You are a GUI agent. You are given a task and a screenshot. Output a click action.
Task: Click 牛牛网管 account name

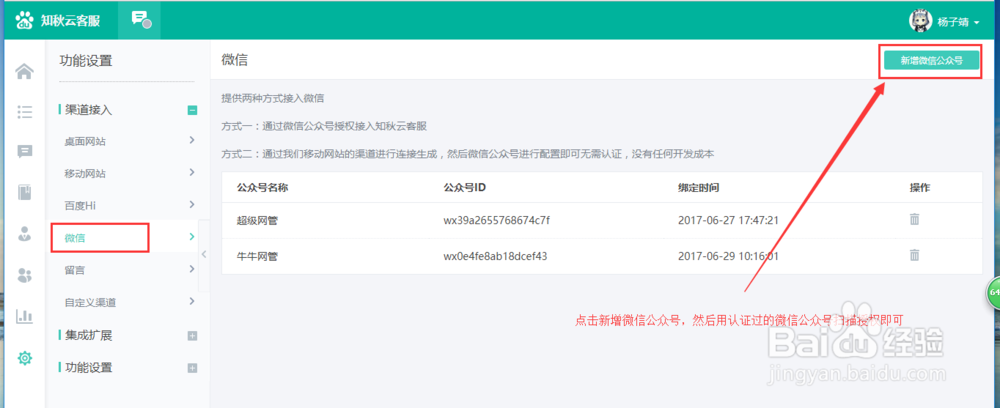258,256
